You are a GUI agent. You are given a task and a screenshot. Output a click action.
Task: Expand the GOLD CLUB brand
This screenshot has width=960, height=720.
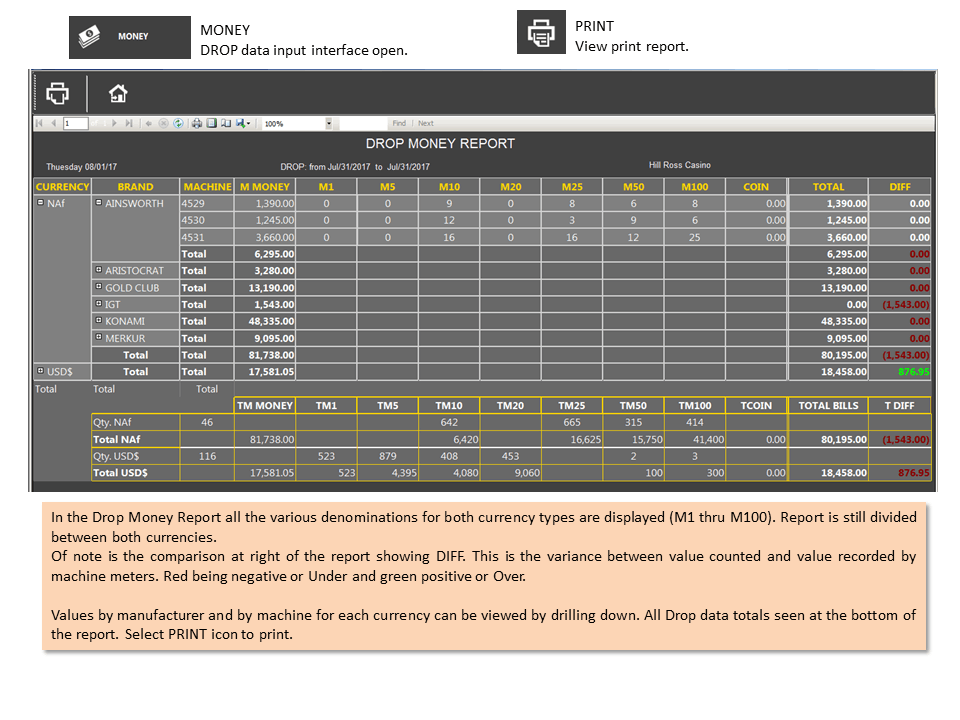[99, 287]
